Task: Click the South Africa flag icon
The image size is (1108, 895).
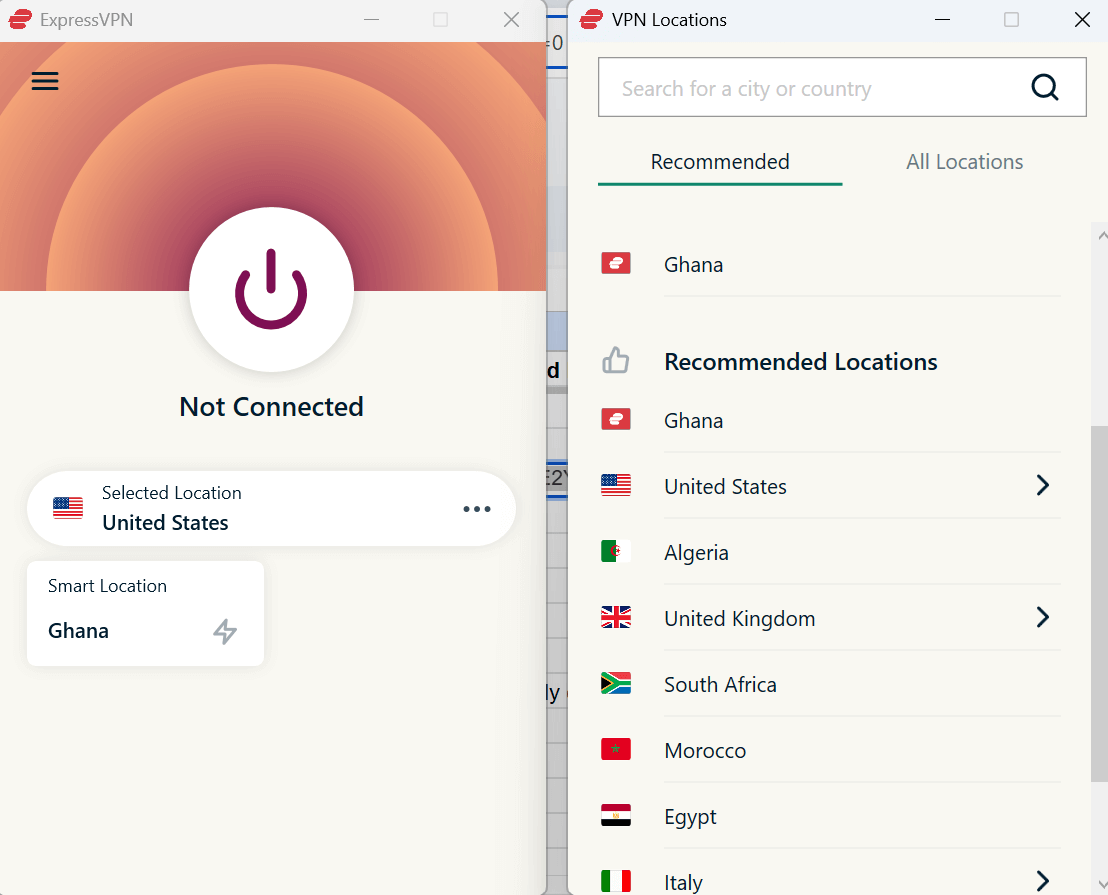Action: tap(615, 683)
